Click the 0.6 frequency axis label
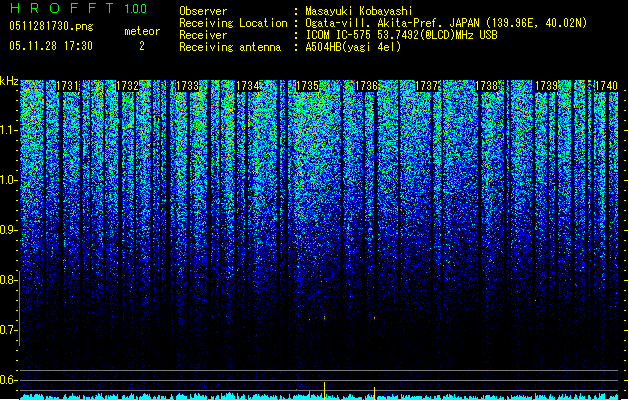The image size is (629, 400). click(8, 380)
